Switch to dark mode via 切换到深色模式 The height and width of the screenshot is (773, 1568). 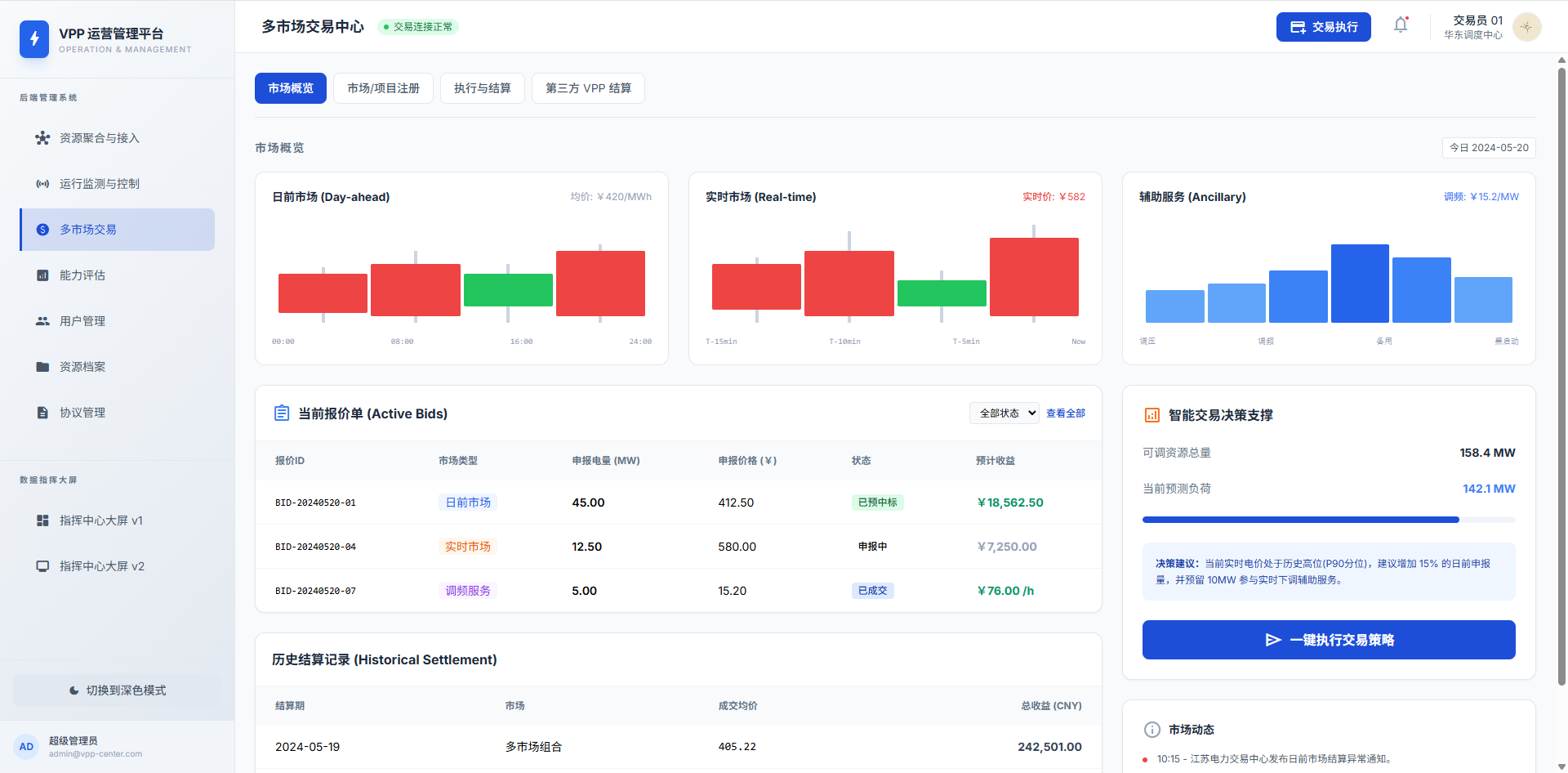[118, 690]
